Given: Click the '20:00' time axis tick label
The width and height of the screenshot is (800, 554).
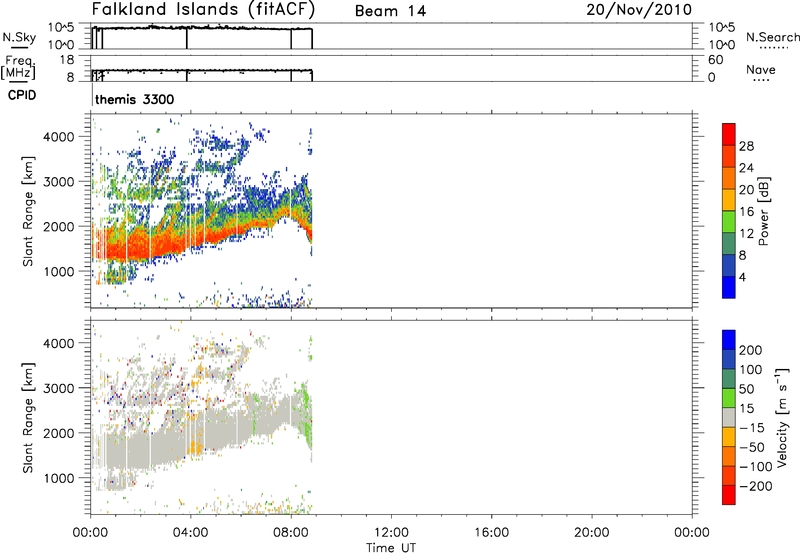Looking at the screenshot, I should (x=592, y=533).
